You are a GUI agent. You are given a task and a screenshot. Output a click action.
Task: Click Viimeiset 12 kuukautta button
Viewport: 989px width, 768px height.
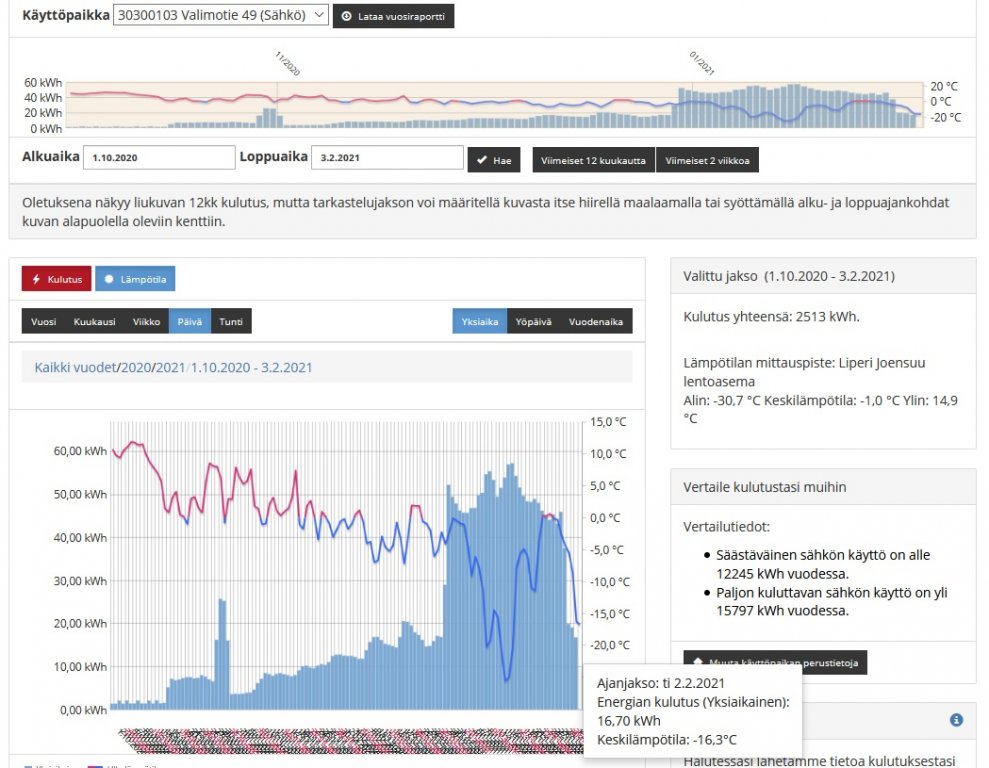(x=594, y=160)
